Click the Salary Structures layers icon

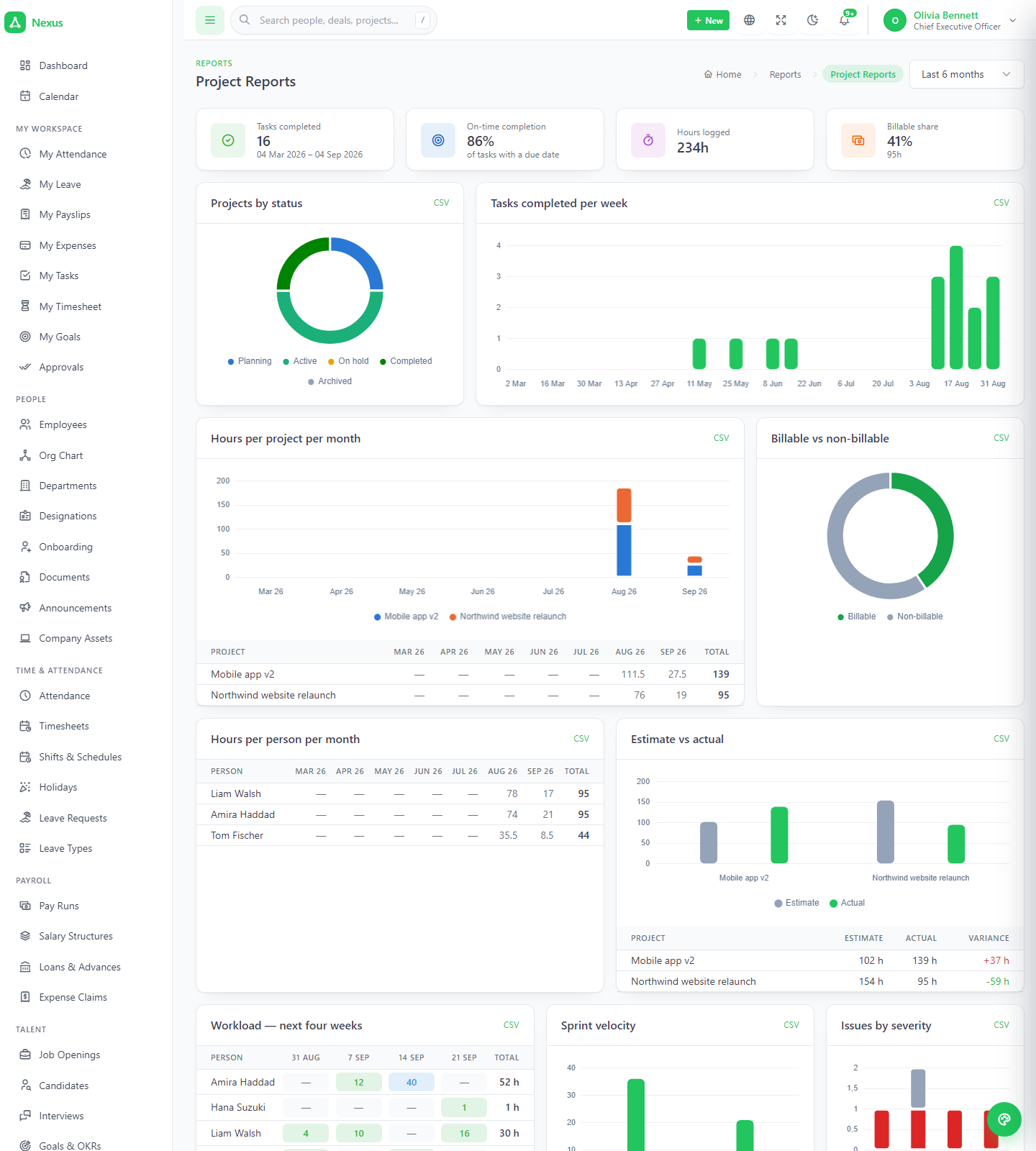[25, 936]
